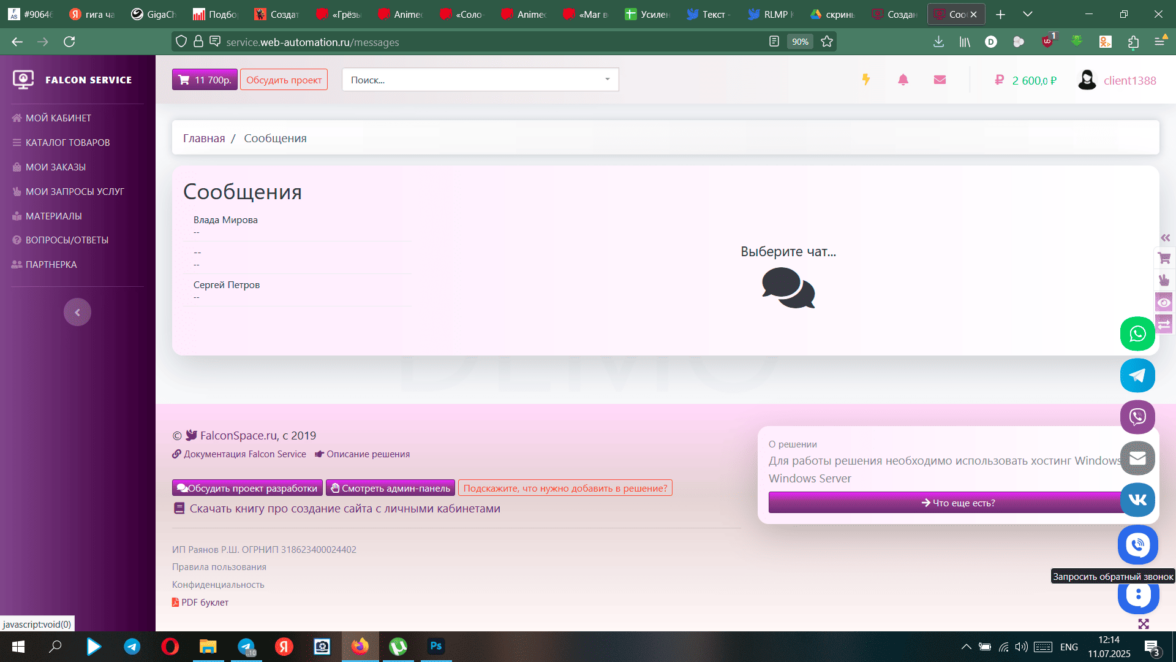This screenshot has width=1176, height=662.
Task: Open the Firefox library icon
Action: pos(964,42)
